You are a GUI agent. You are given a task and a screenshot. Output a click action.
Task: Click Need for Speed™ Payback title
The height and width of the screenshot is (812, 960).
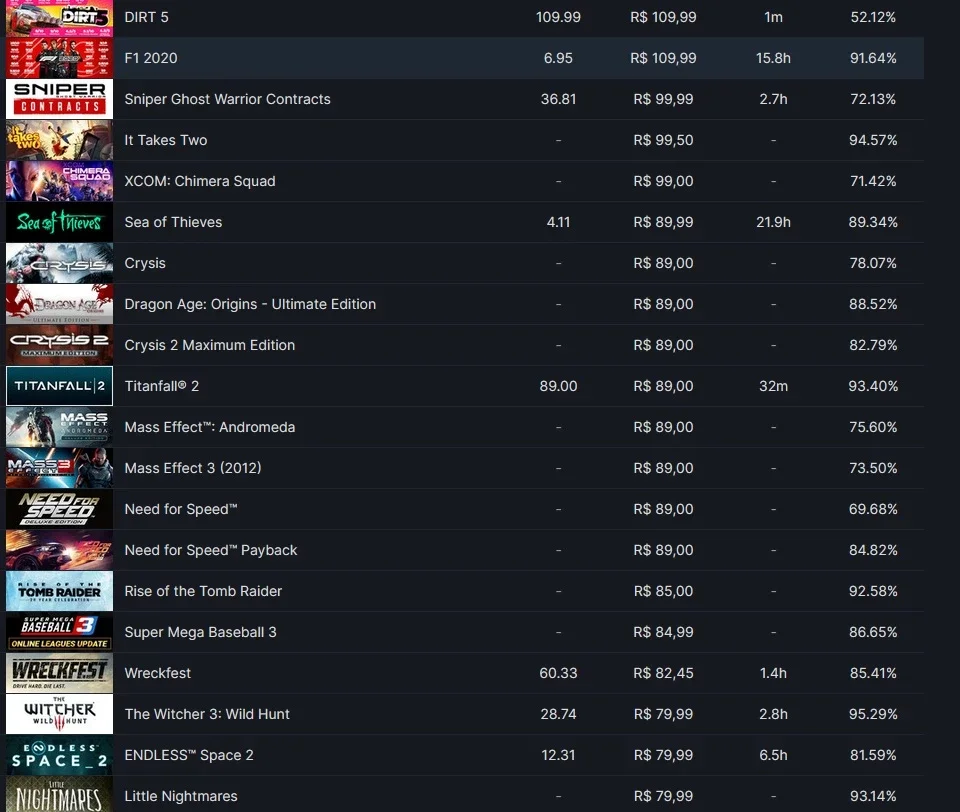211,551
